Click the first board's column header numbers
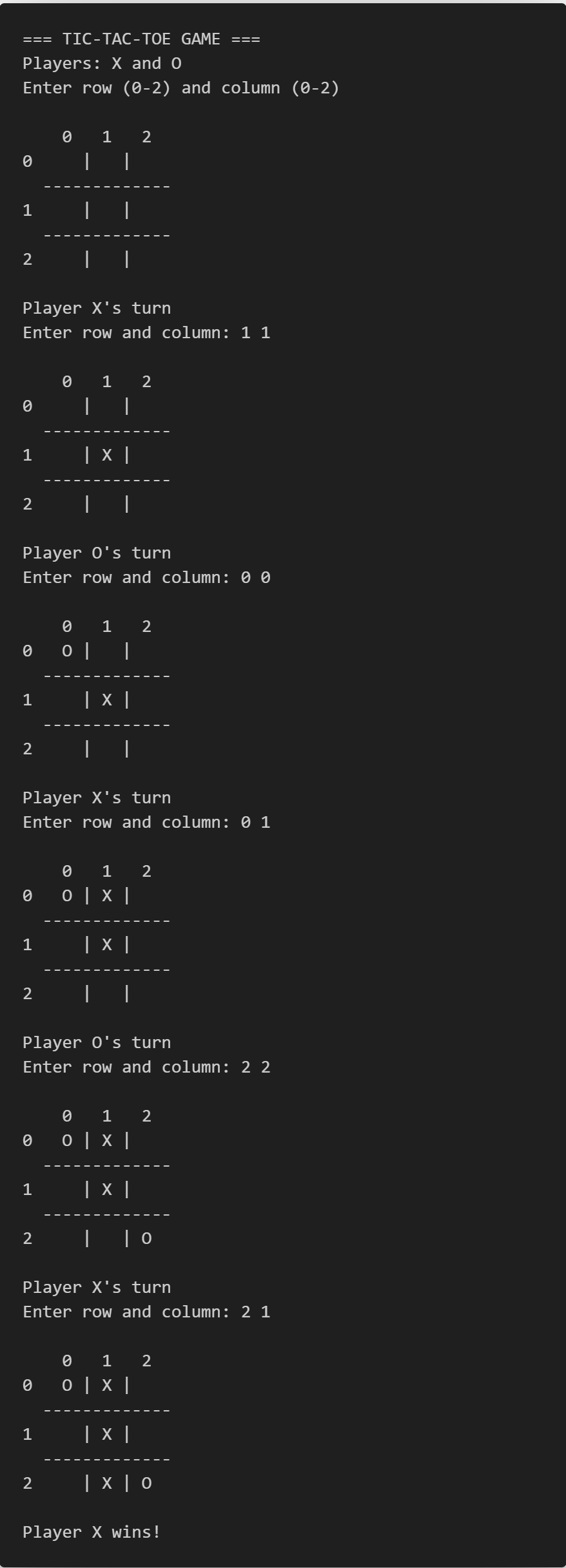Viewport: 566px width, 1568px height. coord(107,137)
